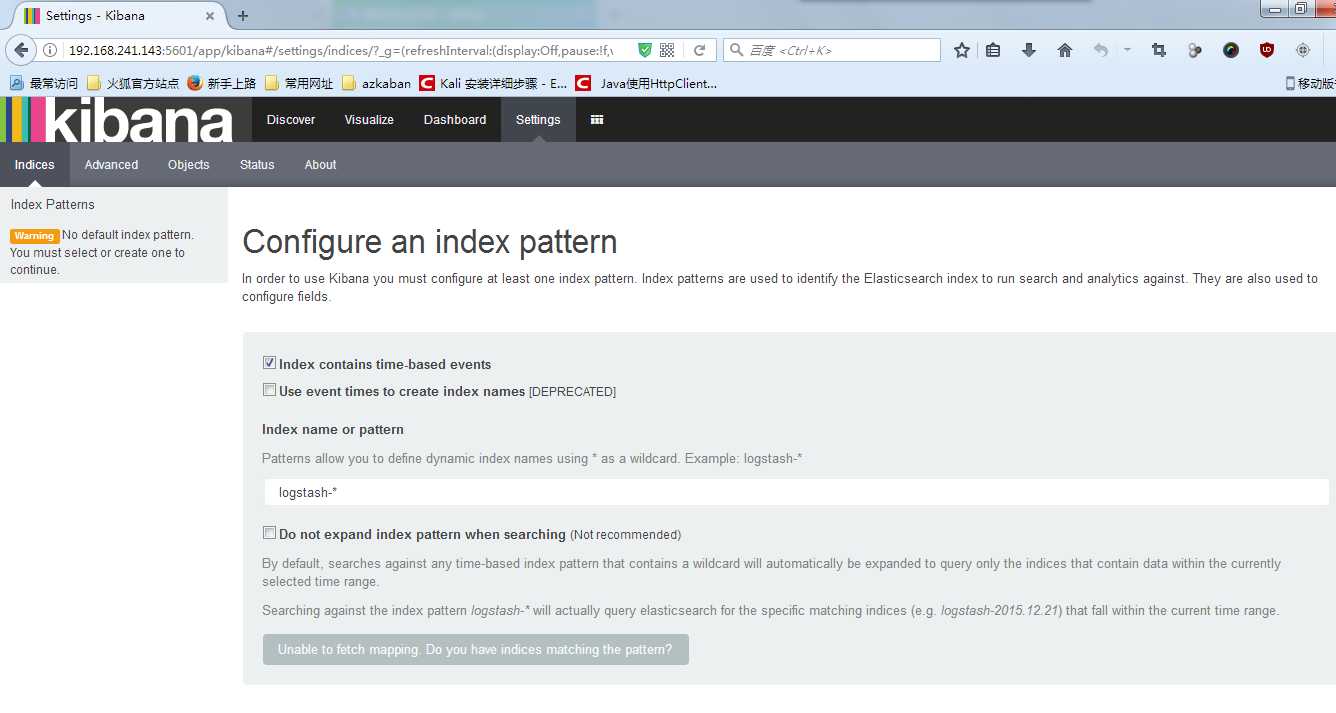Click the gray circles extension icon
This screenshot has width=1336, height=713.
coord(1195,50)
